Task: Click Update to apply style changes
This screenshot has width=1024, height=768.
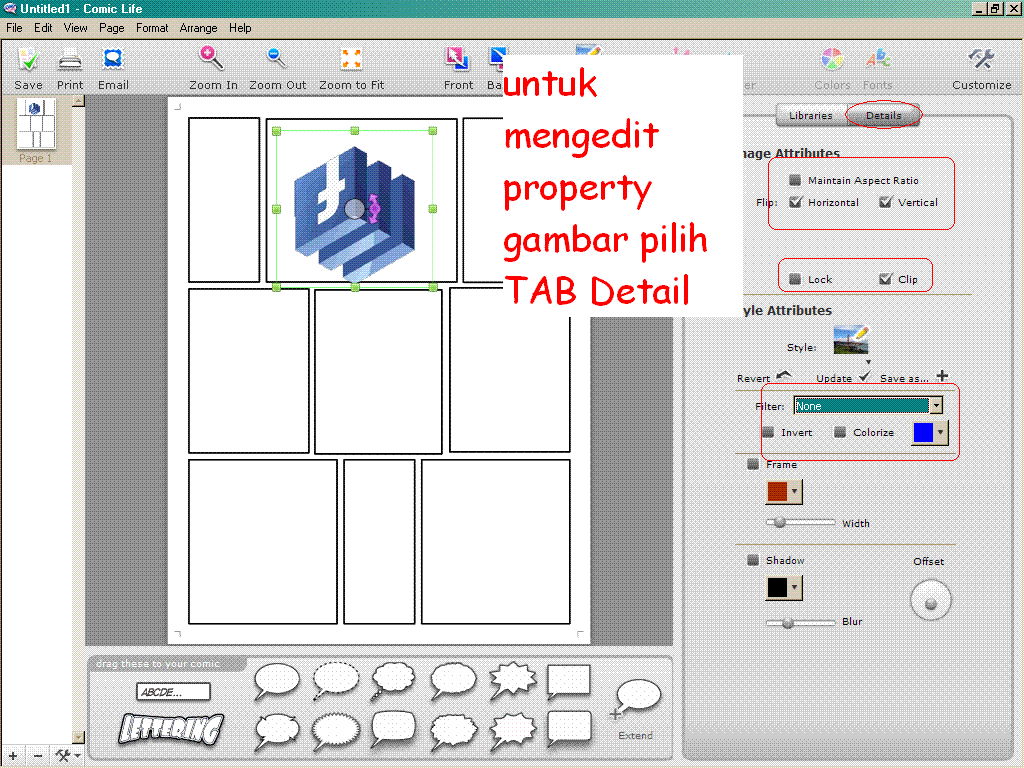Action: (843, 377)
